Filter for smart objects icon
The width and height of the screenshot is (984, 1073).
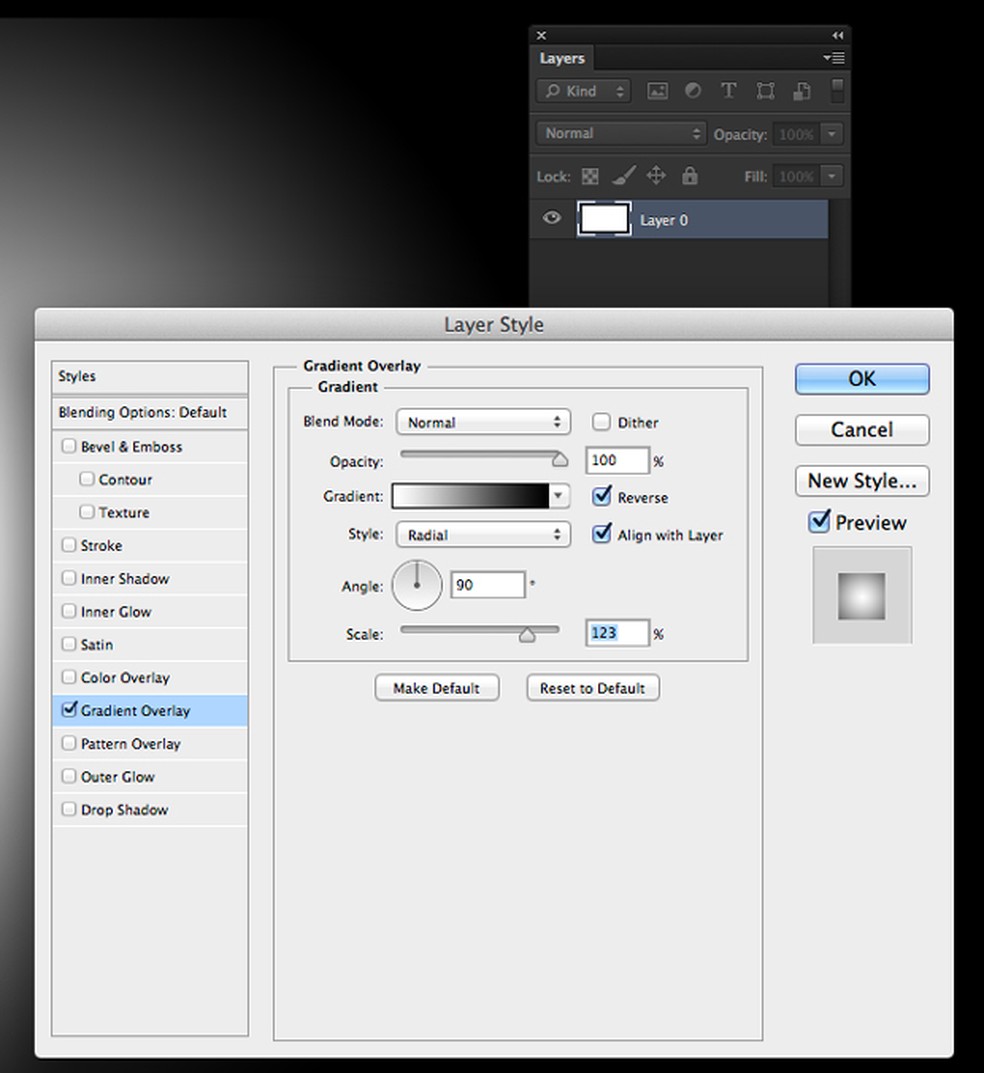pos(801,91)
